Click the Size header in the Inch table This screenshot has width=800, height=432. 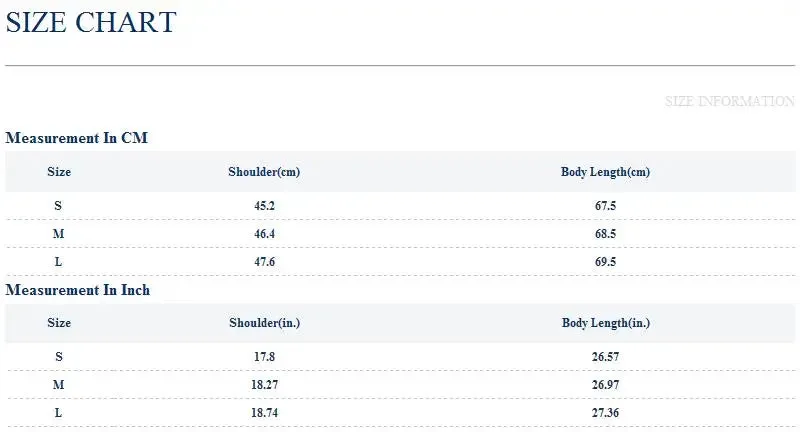coord(59,323)
